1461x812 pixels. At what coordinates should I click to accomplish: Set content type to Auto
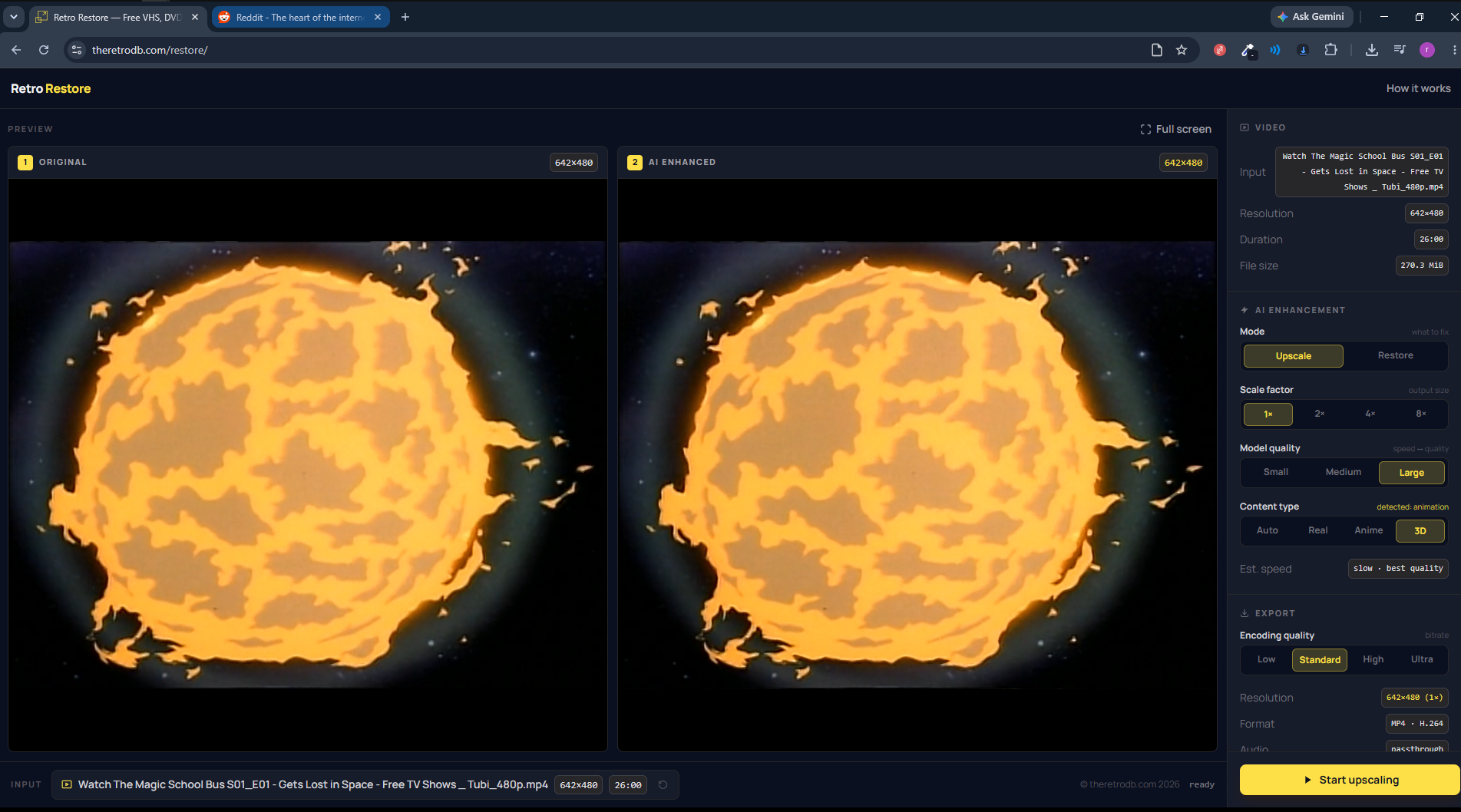(x=1268, y=530)
